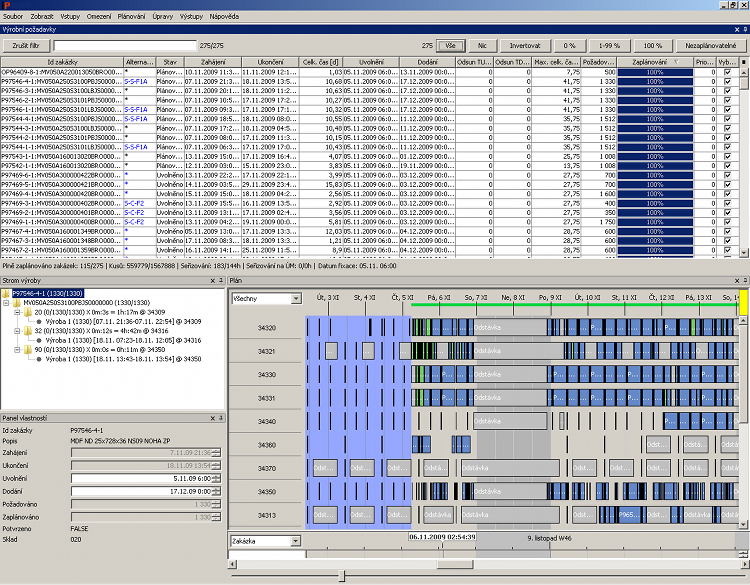The image size is (750, 585).
Task: Open the Vstupy menu
Action: (x=70, y=16)
